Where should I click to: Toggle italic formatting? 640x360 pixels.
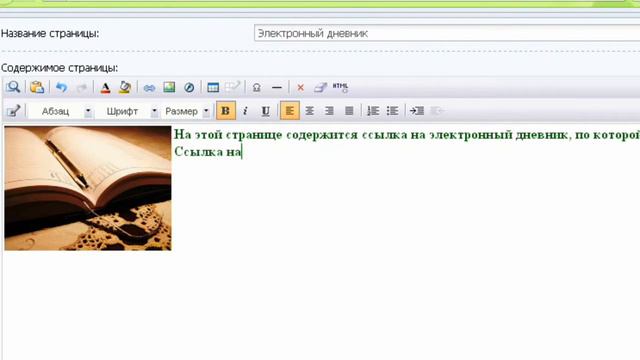coord(245,111)
